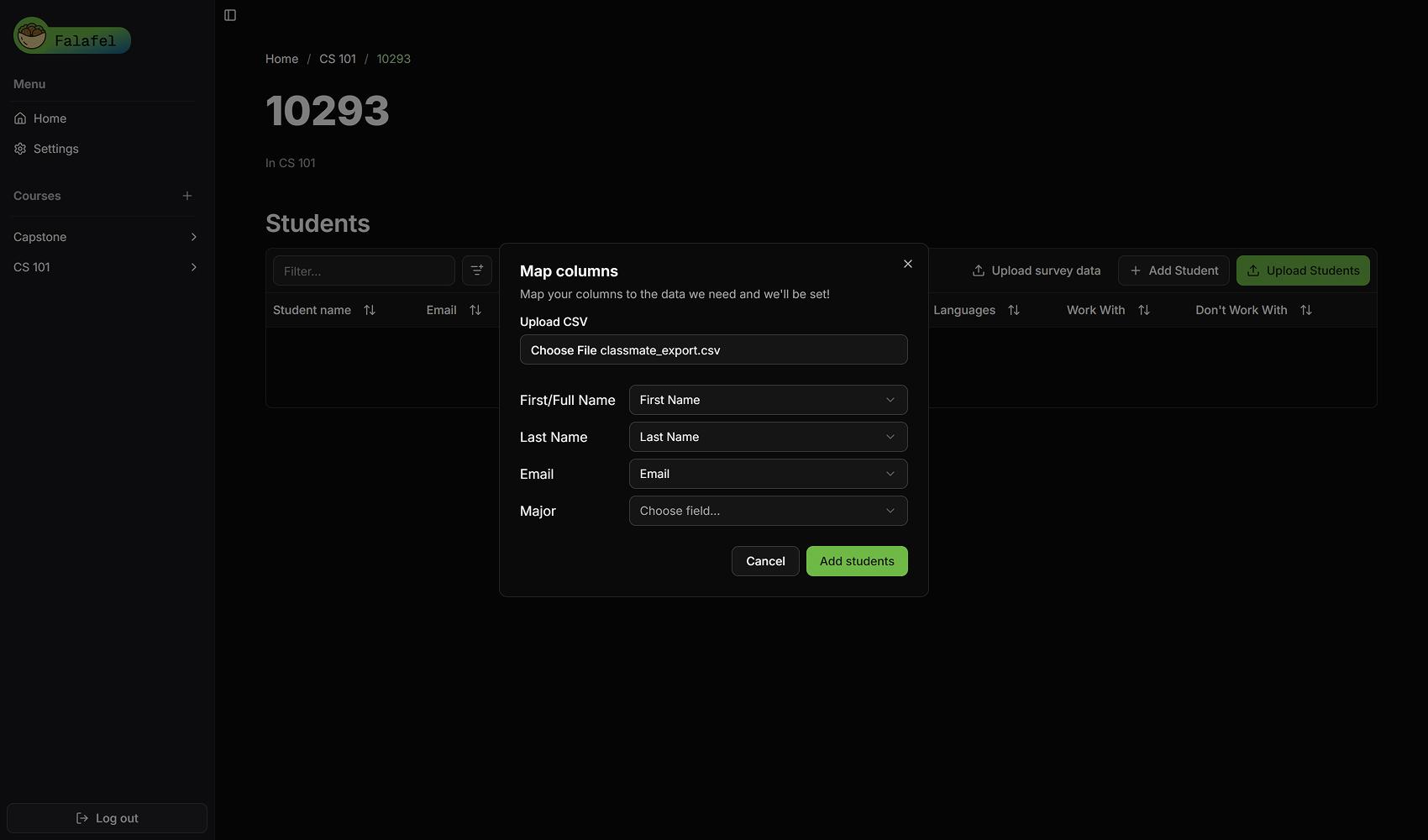Open Settings via the gear icon
1428x840 pixels.
click(20, 148)
